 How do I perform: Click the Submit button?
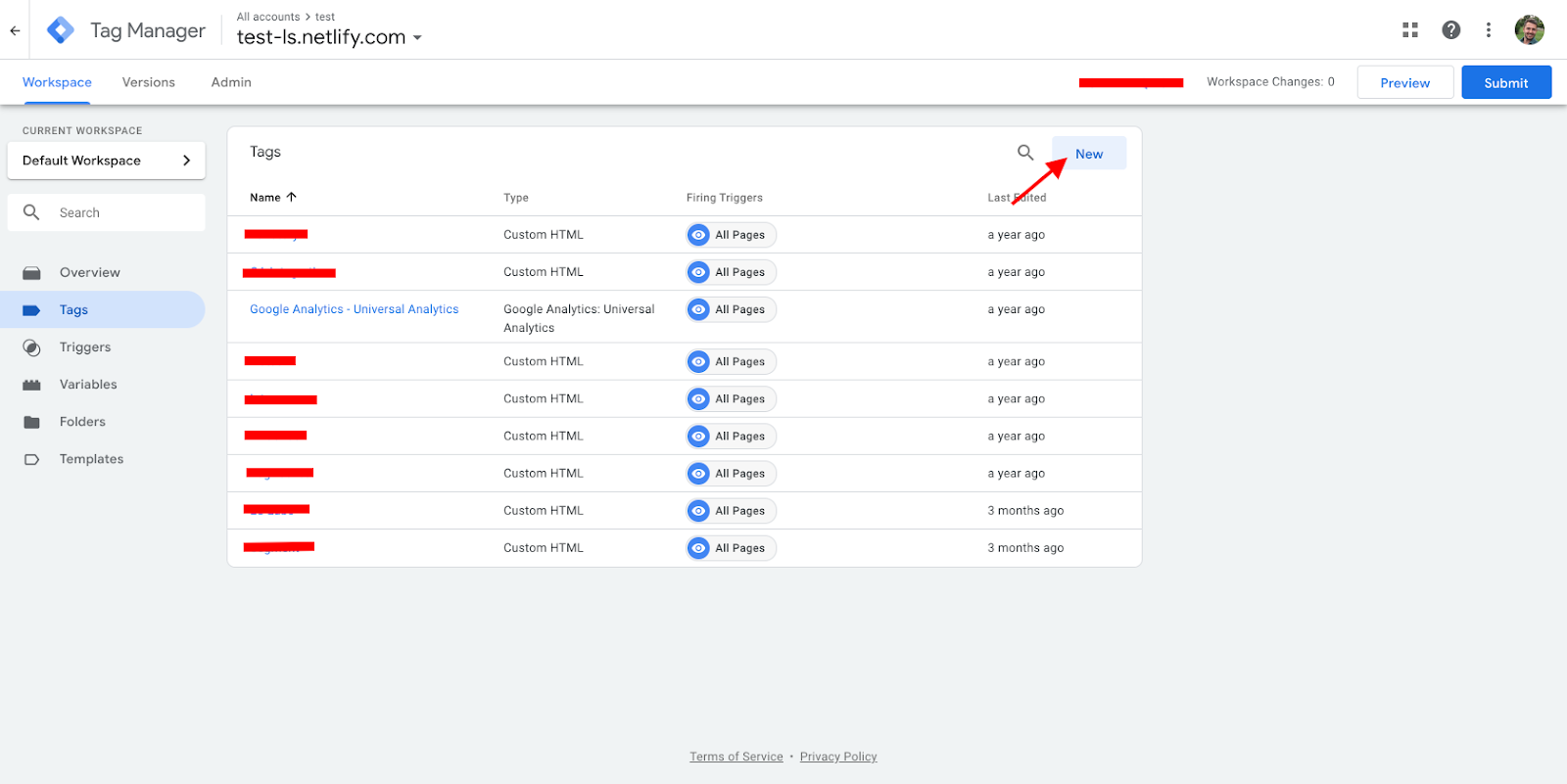[1506, 82]
